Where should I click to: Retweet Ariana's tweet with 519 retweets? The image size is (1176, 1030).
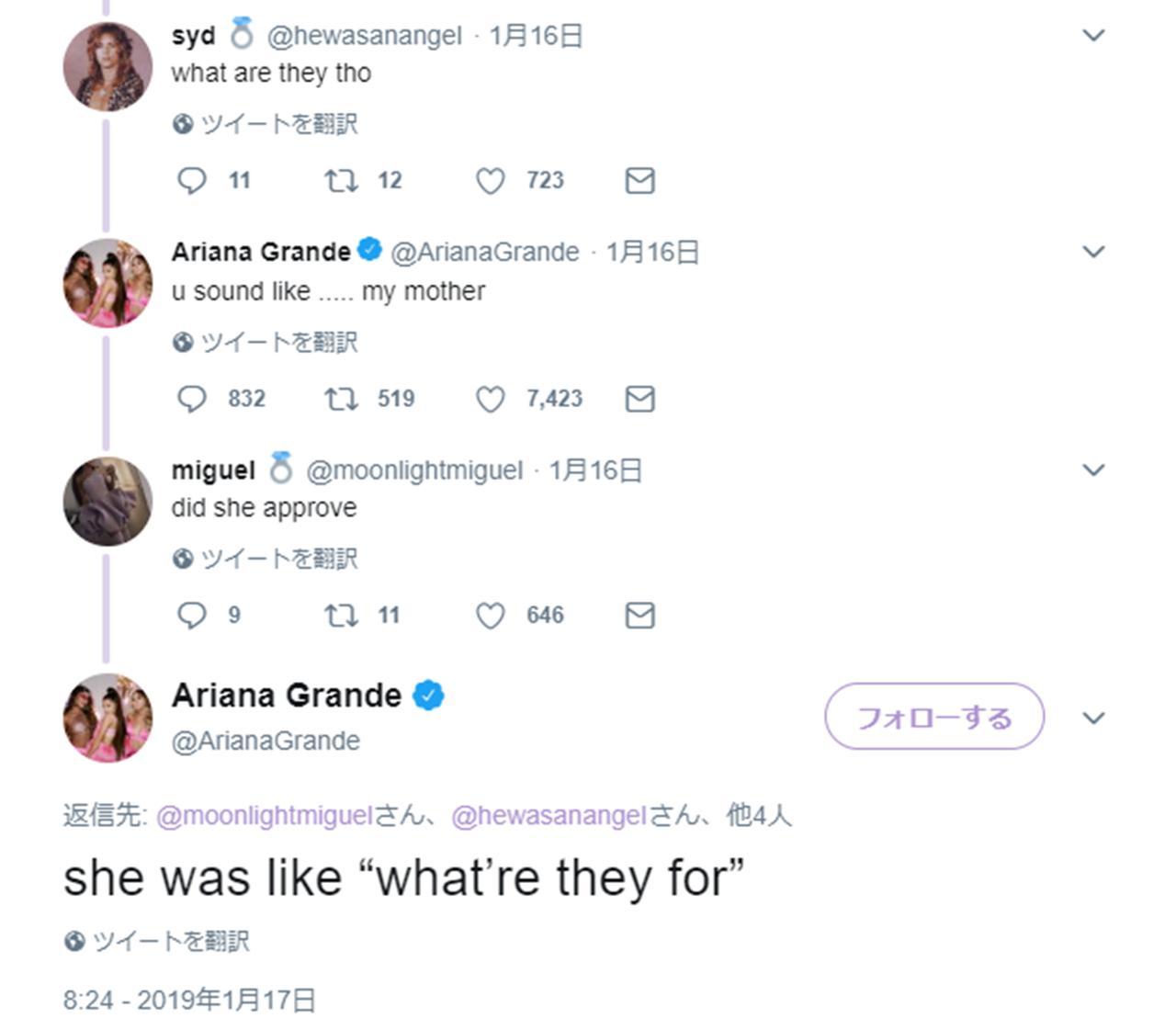pos(341,399)
